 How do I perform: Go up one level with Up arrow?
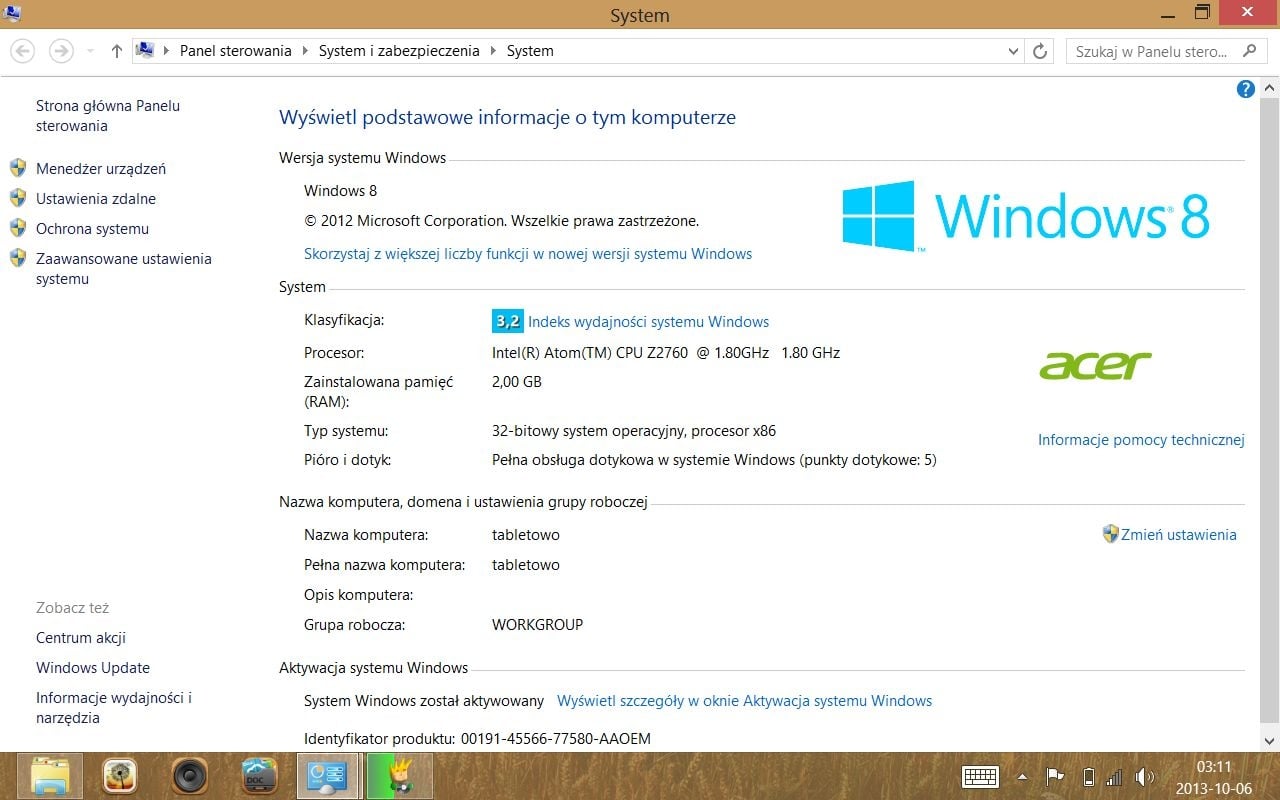click(x=117, y=51)
